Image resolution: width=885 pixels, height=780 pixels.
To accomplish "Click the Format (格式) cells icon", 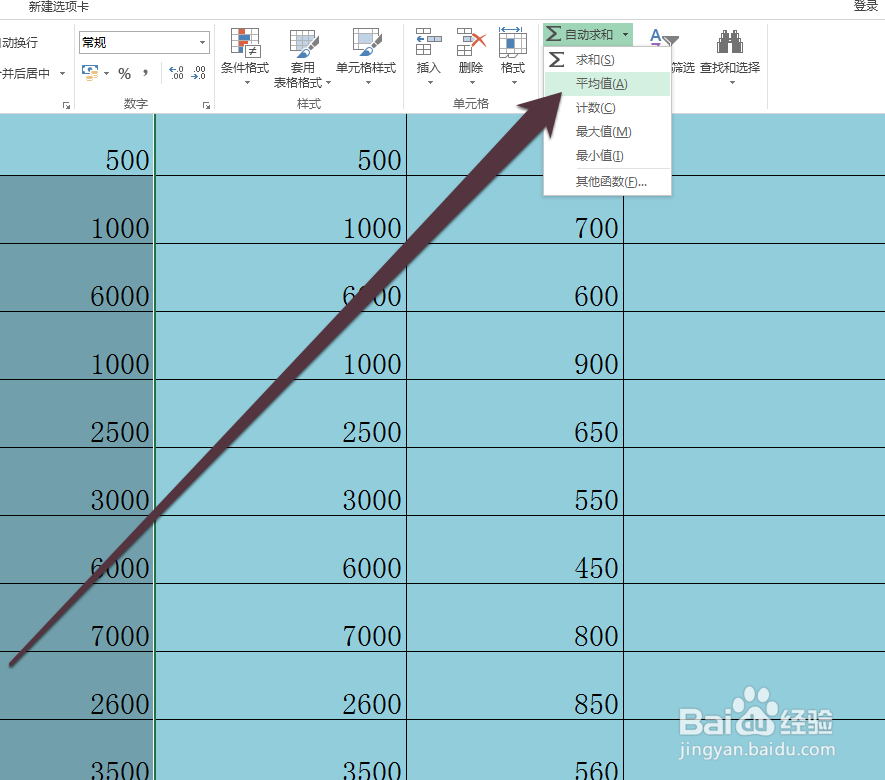I will (x=512, y=42).
